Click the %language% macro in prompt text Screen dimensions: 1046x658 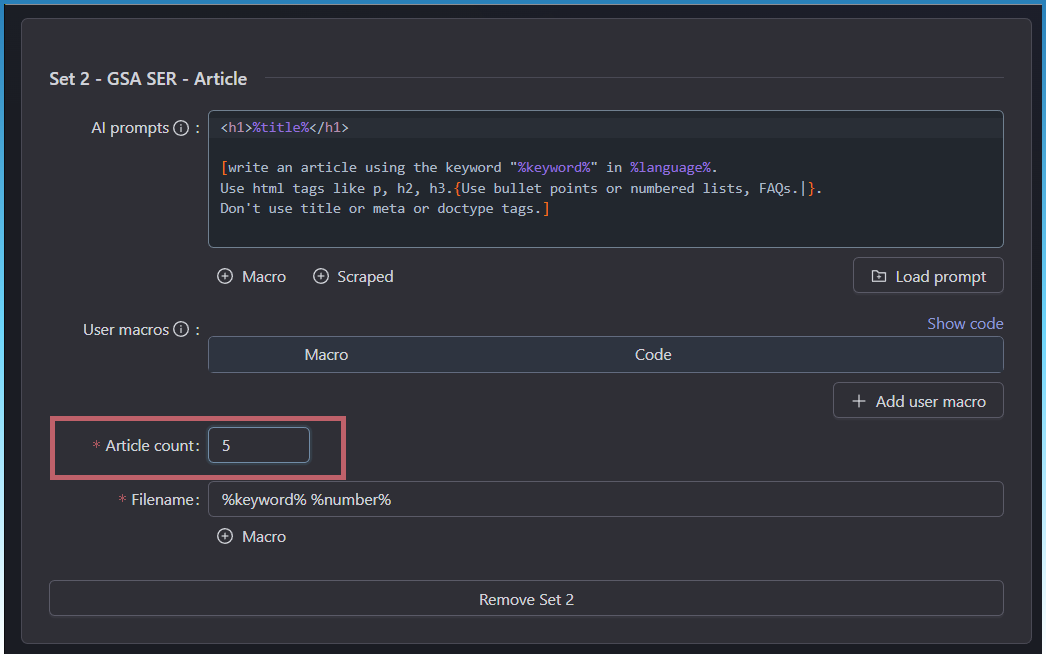671,168
